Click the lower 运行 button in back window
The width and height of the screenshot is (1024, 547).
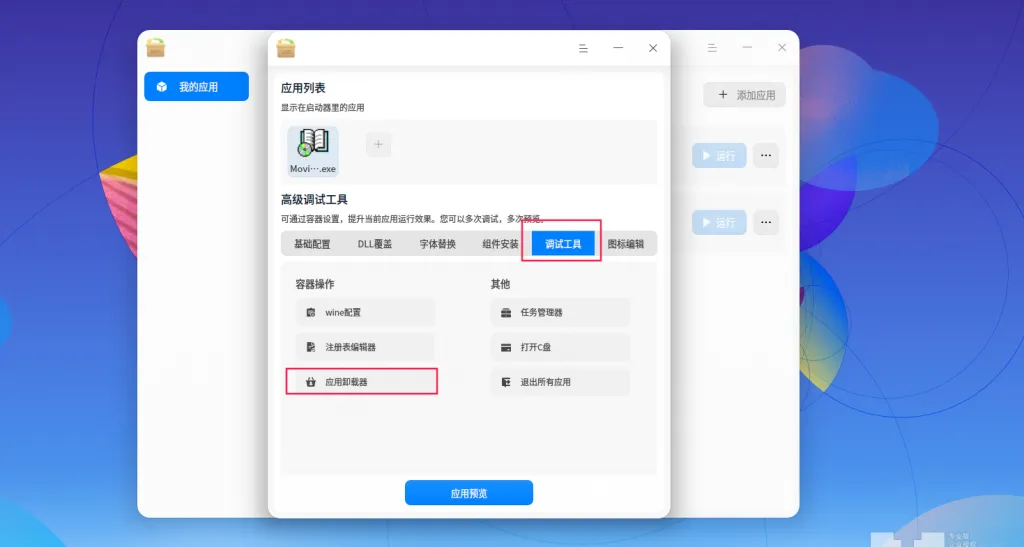point(719,223)
